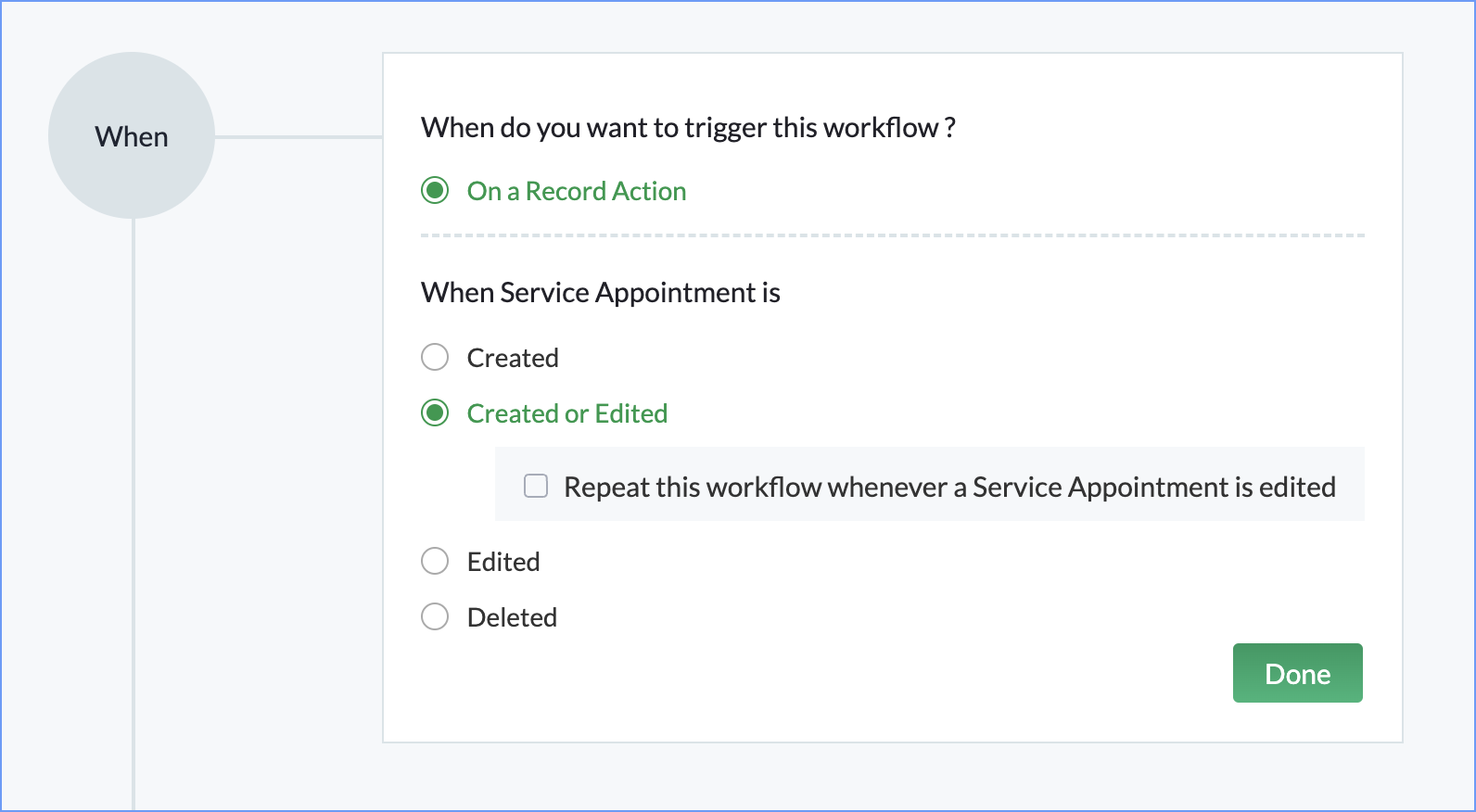Viewport: 1476px width, 812px height.
Task: Click the Created option label text
Action: (x=512, y=358)
